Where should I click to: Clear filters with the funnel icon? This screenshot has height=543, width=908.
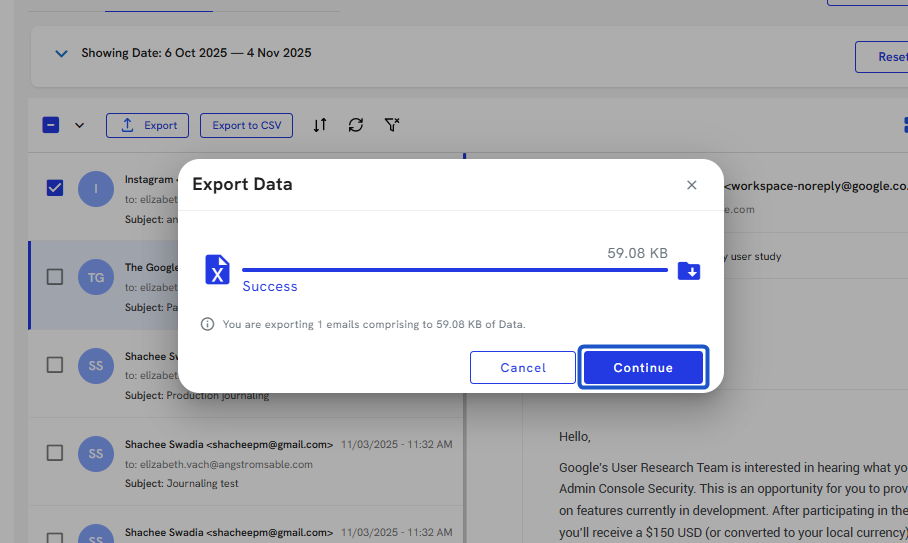[392, 125]
